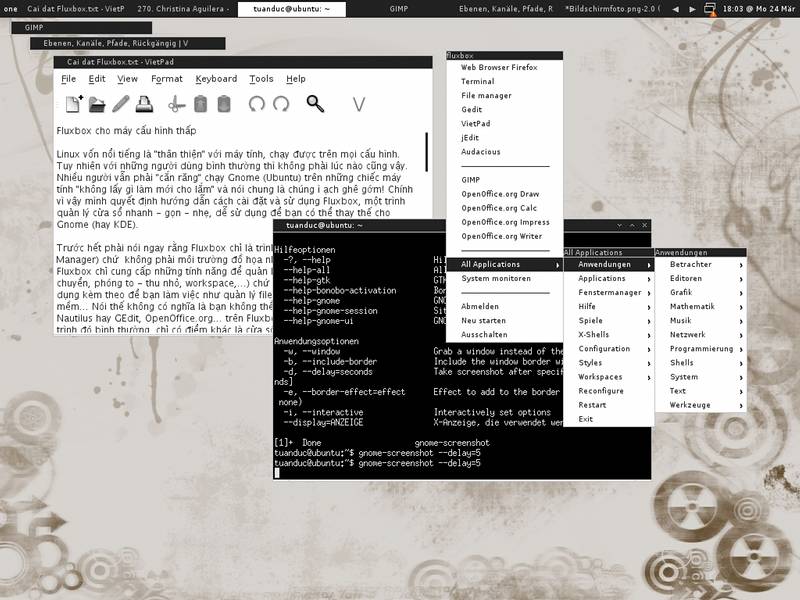
Task: Expand the Fenstermanager submenu
Action: click(608, 293)
